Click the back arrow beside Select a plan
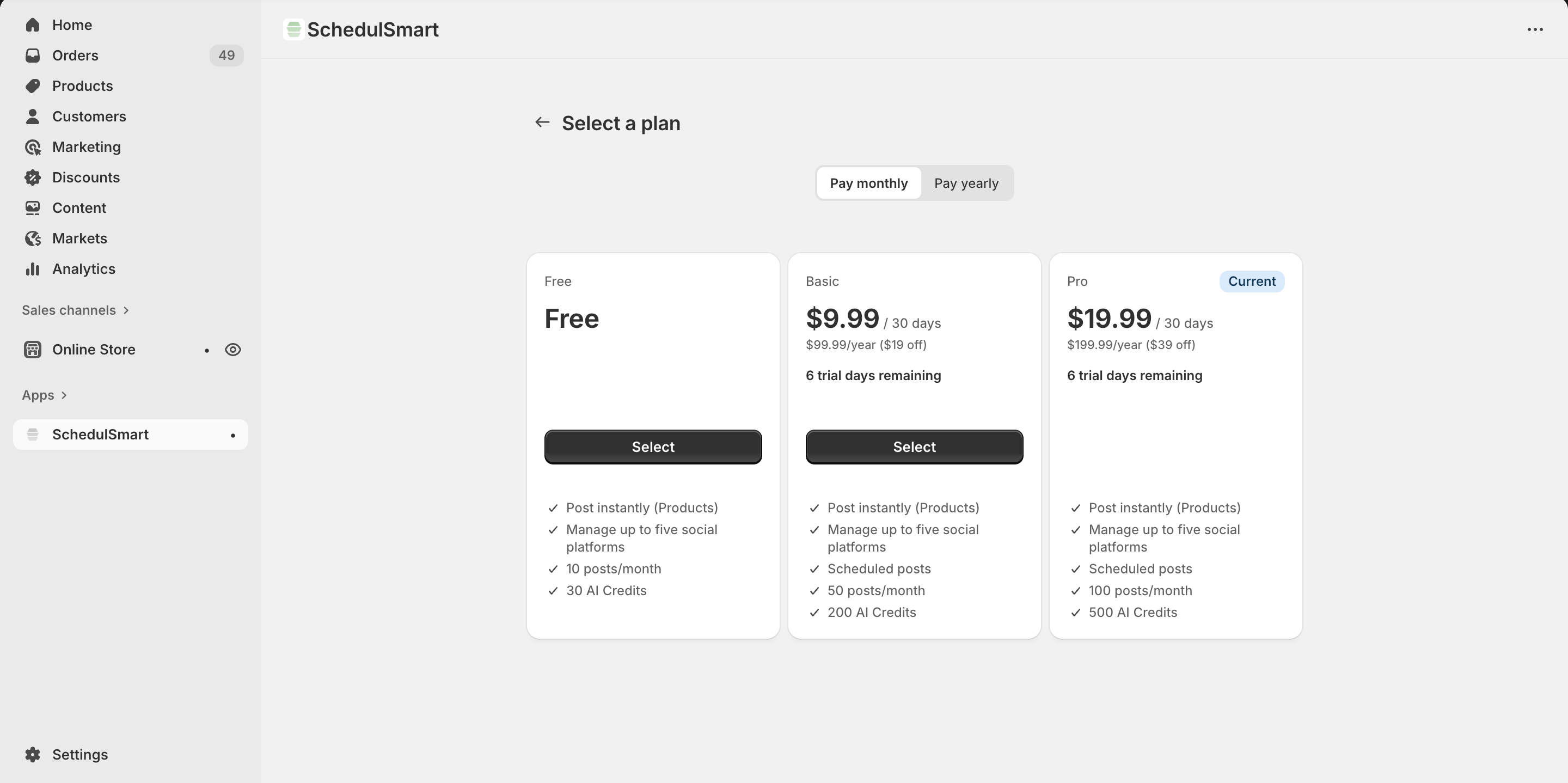Viewport: 1568px width, 783px height. [542, 123]
